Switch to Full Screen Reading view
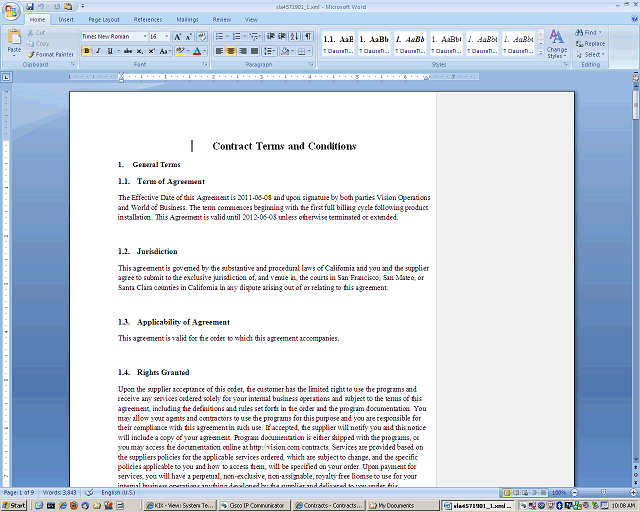Screen dimensions: 640x512 pyautogui.click(x=516, y=492)
